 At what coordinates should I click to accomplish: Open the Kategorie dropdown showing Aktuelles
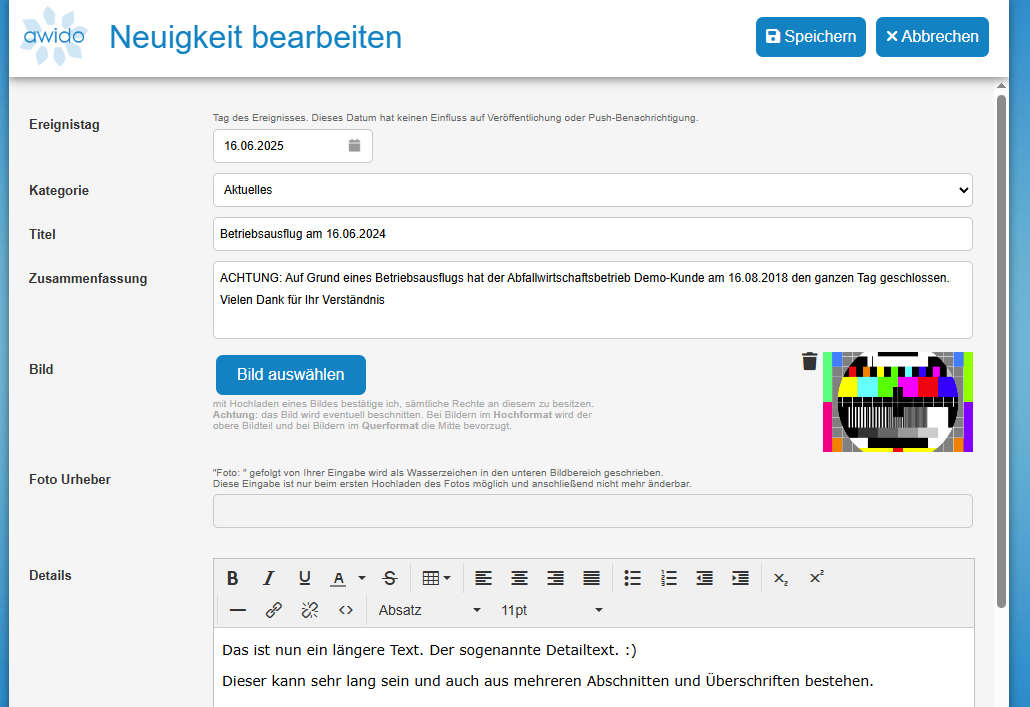(x=592, y=190)
